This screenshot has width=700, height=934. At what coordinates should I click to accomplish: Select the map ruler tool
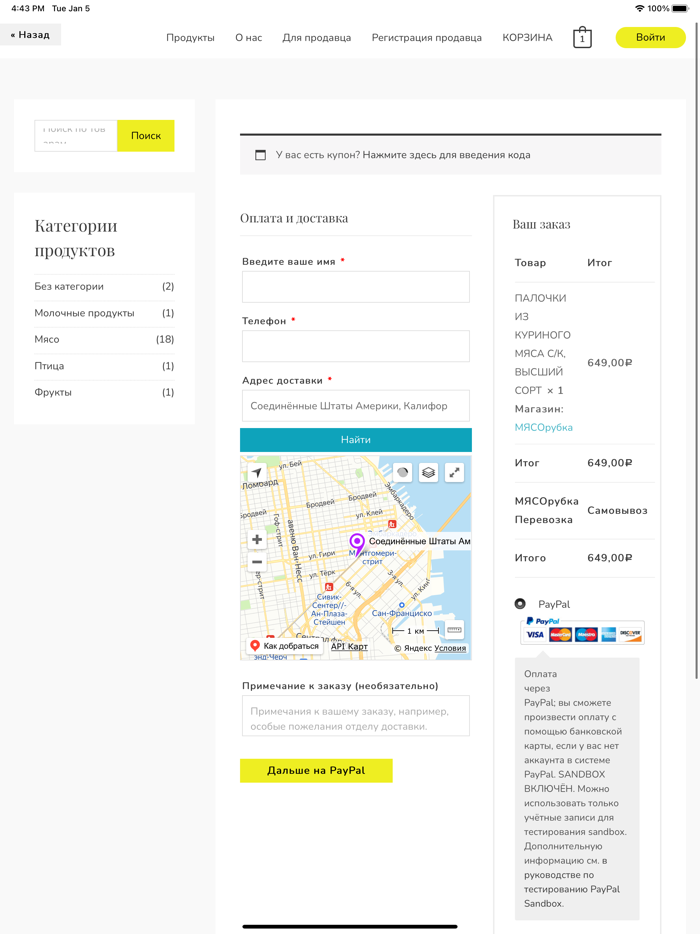point(454,630)
